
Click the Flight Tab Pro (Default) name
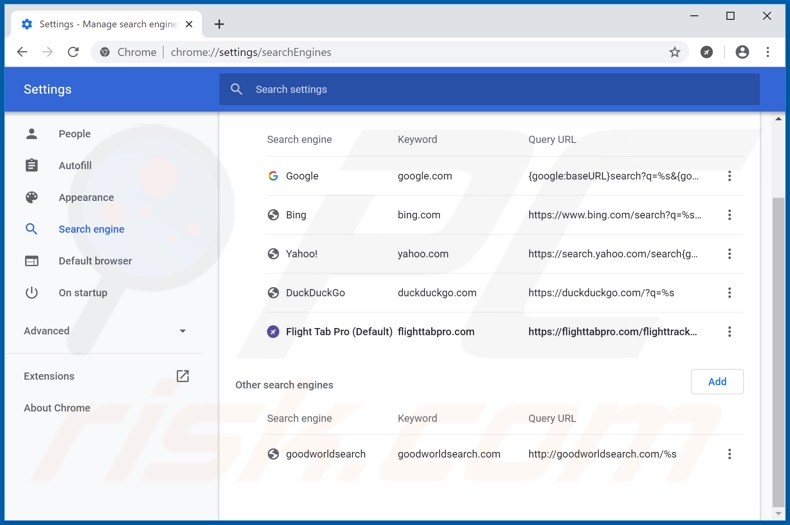pos(339,332)
